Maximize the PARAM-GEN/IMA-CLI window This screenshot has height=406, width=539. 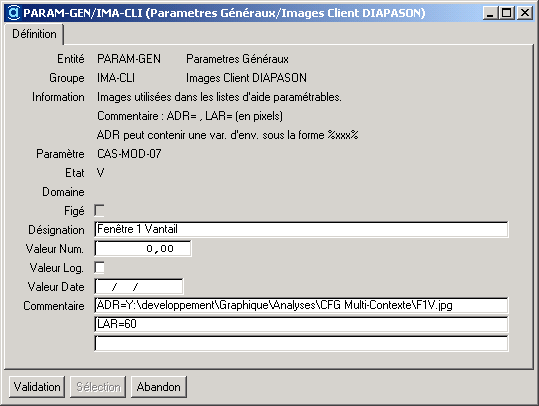[507, 13]
